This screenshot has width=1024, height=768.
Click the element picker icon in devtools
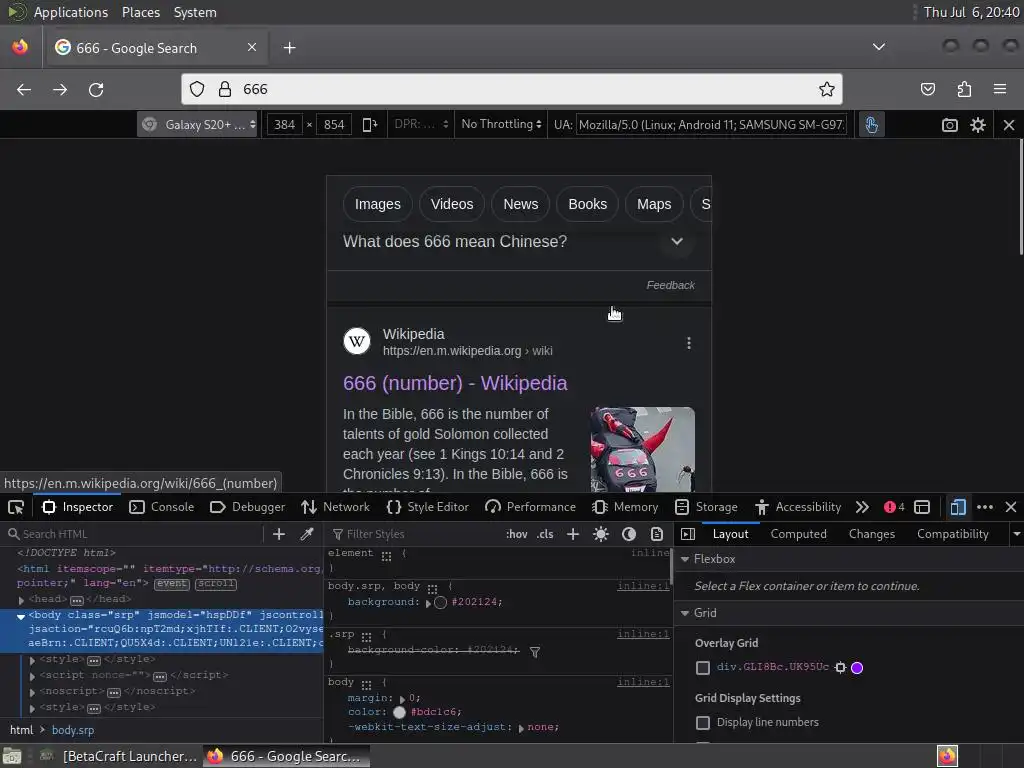coord(16,507)
